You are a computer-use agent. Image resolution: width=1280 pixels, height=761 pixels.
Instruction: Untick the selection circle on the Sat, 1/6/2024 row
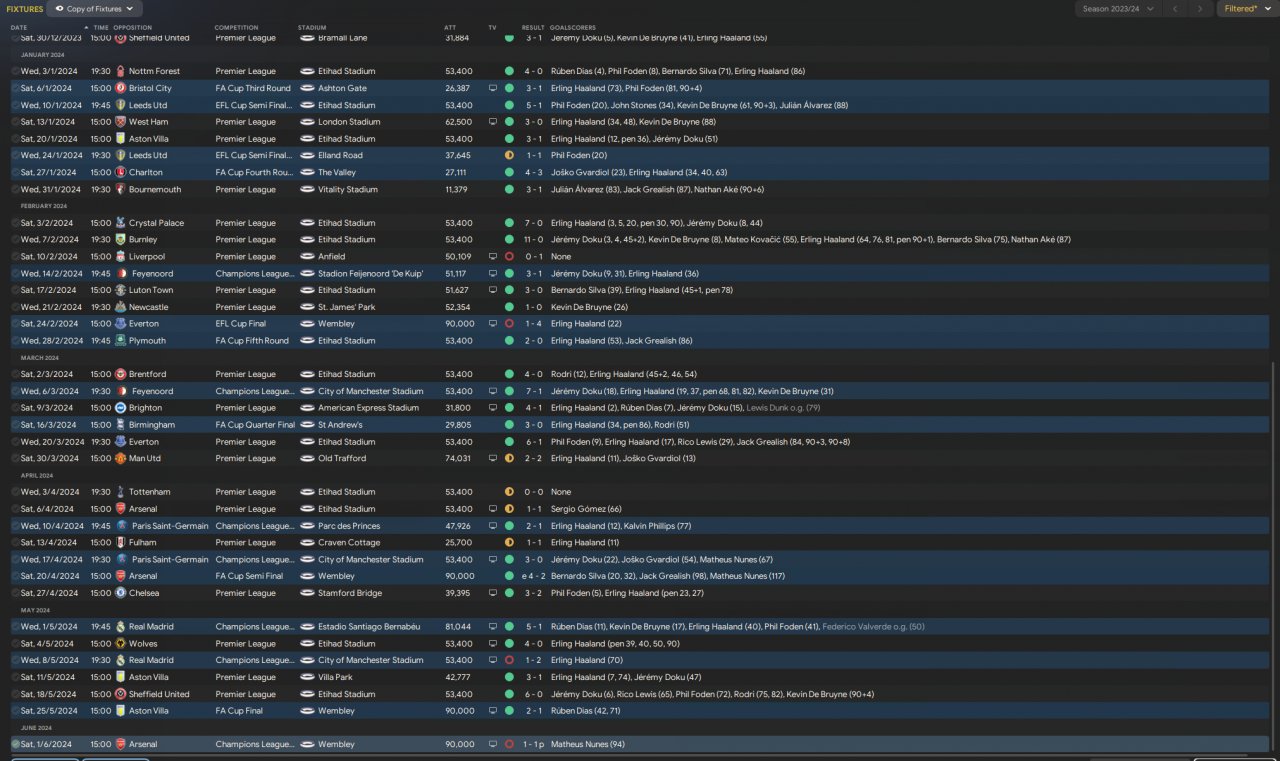15,745
